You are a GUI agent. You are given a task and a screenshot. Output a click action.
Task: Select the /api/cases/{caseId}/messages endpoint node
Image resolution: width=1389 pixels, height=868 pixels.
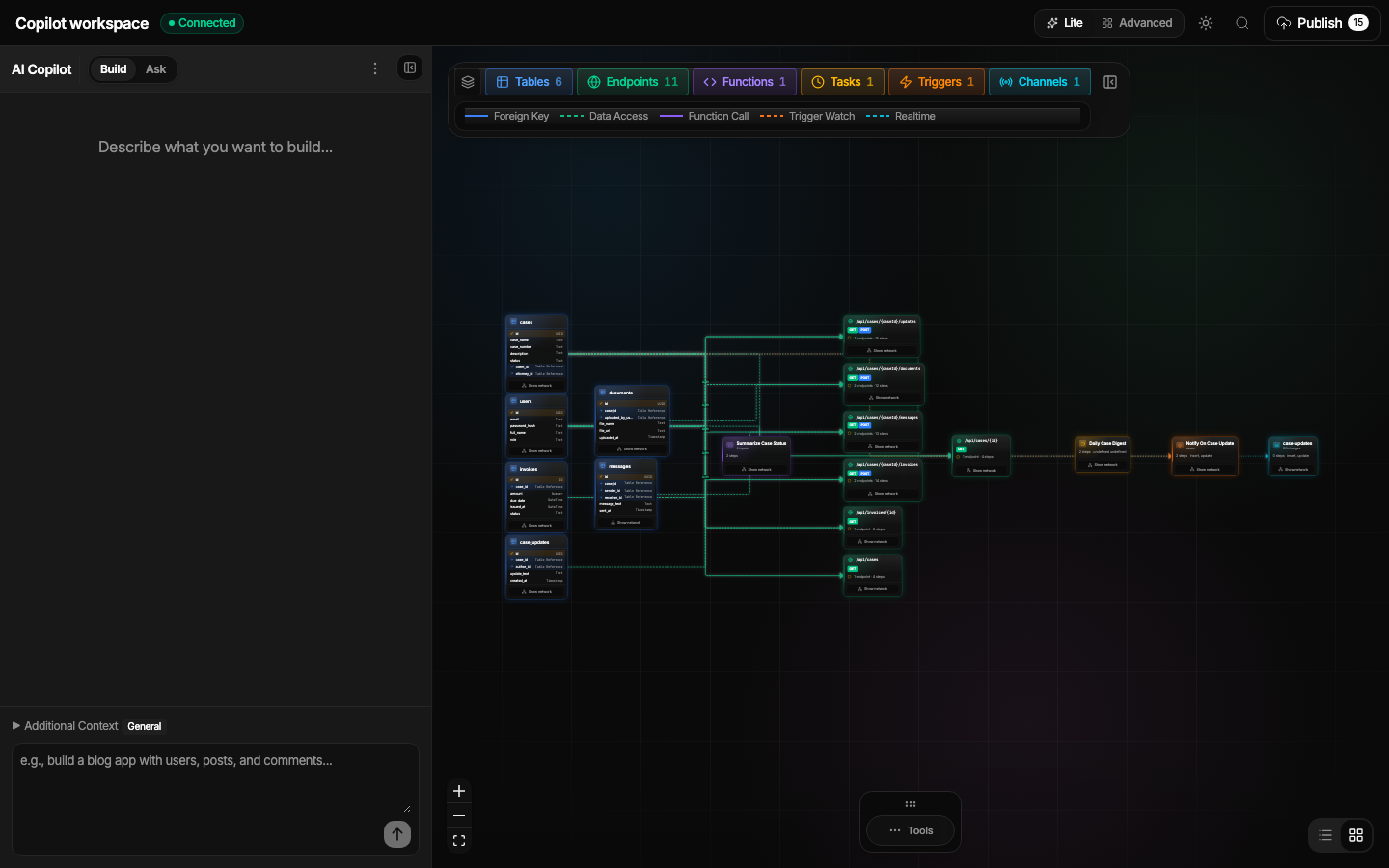[883, 432]
